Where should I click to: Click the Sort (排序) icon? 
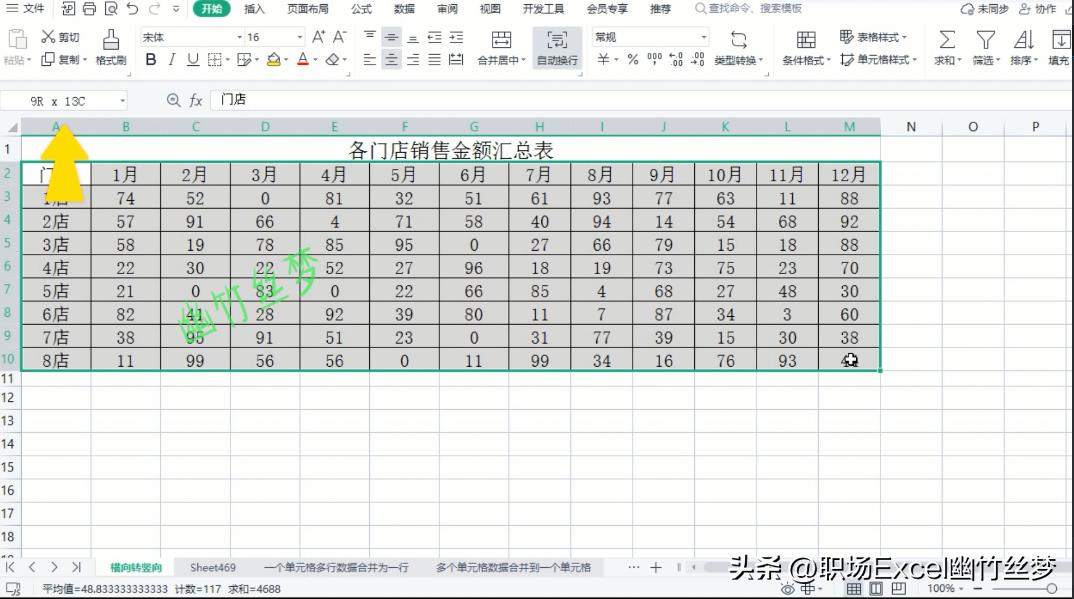click(x=1023, y=40)
